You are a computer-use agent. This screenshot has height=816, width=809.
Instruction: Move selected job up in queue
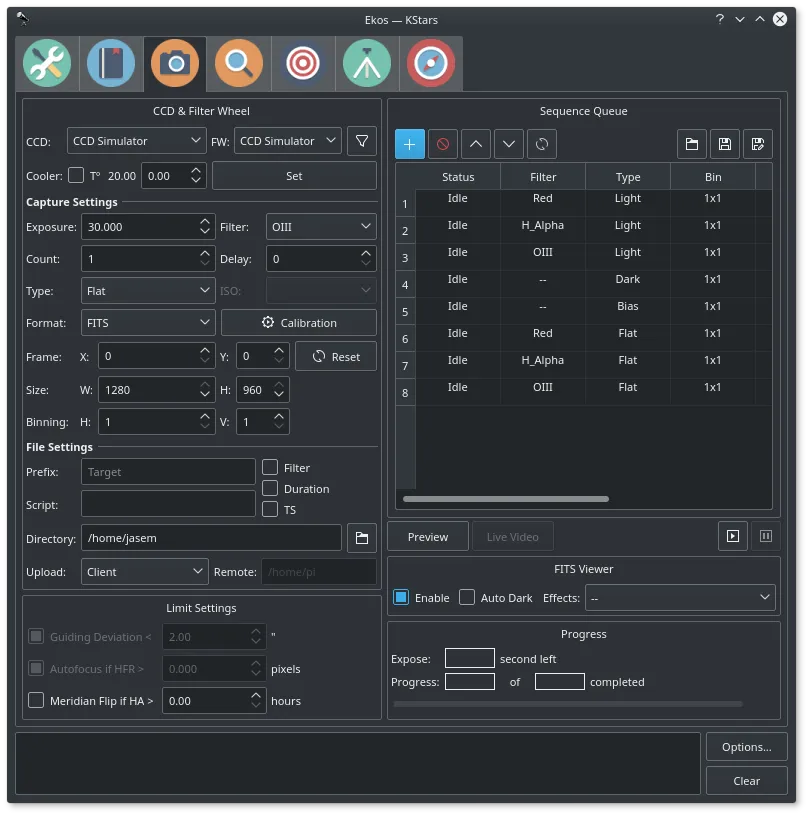(x=476, y=144)
